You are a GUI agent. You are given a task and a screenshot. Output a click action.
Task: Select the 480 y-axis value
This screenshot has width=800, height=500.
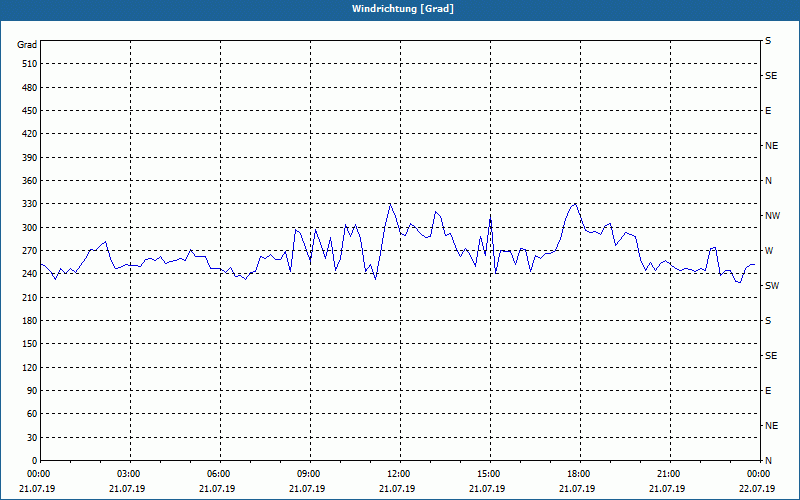click(30, 88)
